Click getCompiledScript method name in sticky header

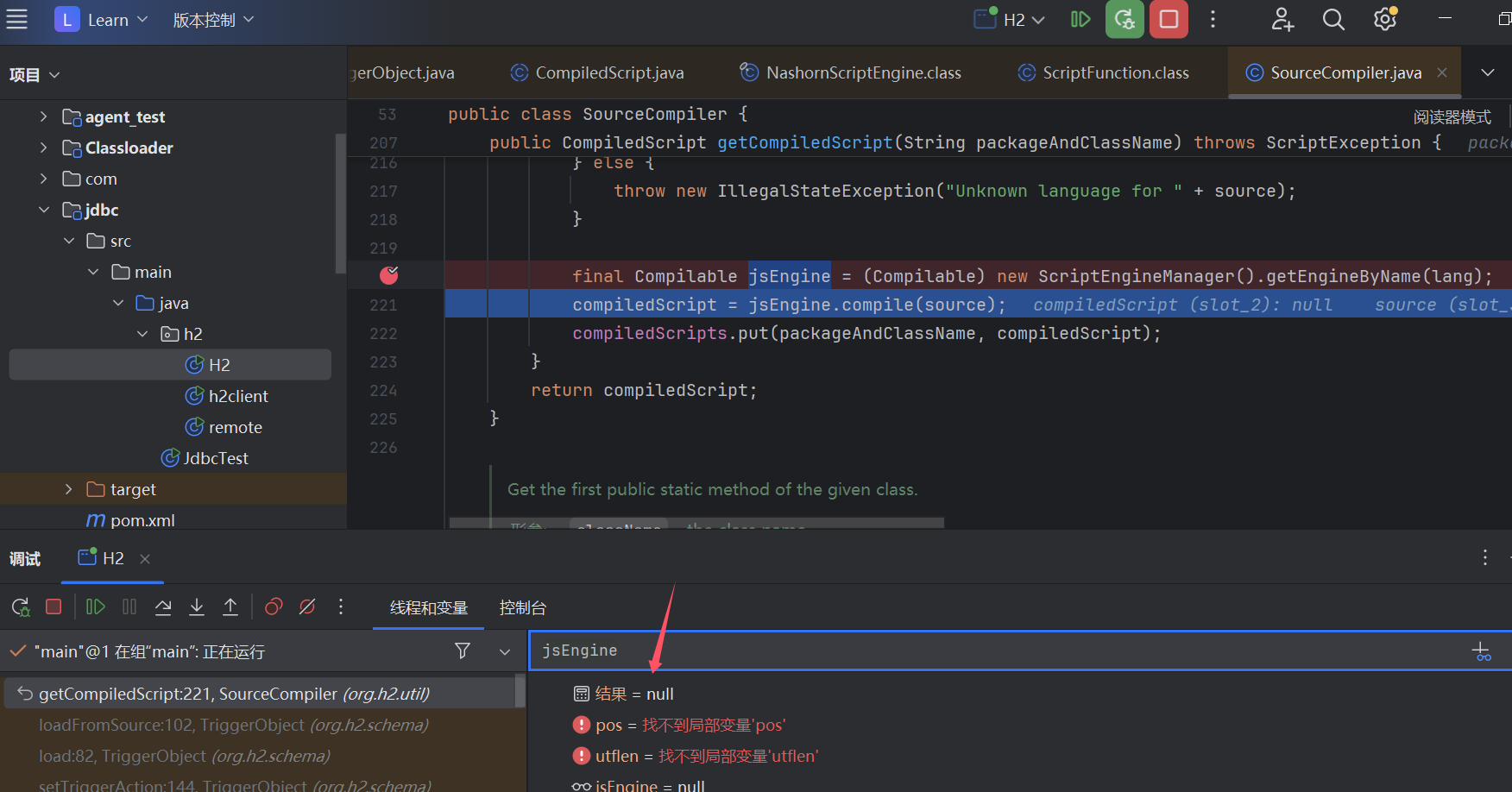pyautogui.click(x=804, y=142)
